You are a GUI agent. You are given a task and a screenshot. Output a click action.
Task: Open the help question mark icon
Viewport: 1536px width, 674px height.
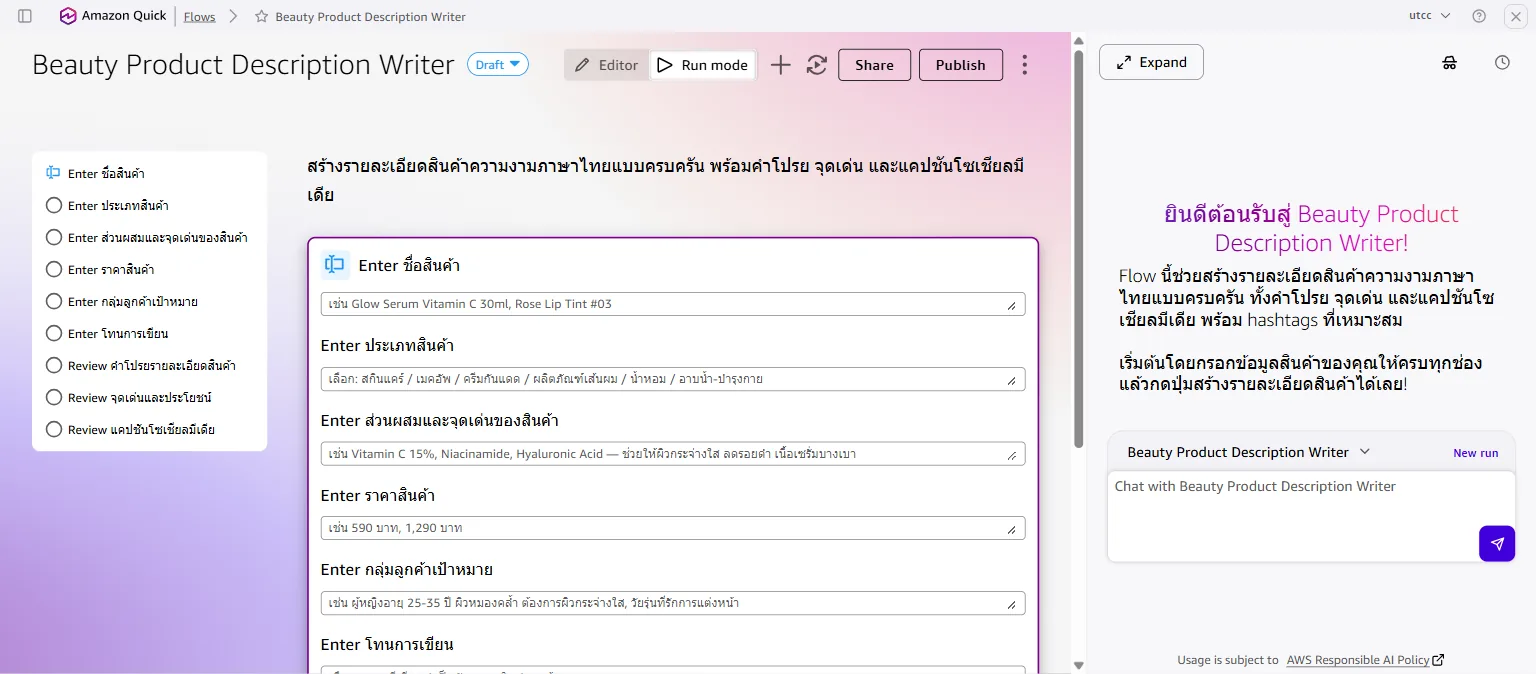click(x=1479, y=16)
